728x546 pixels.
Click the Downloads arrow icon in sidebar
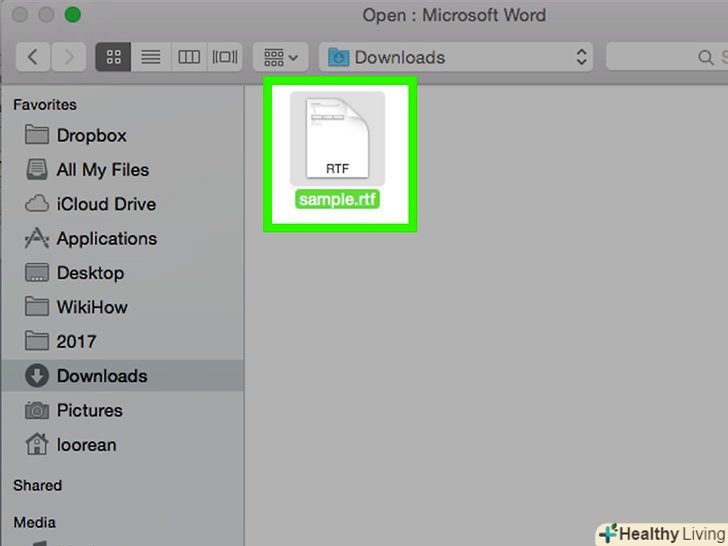(37, 376)
